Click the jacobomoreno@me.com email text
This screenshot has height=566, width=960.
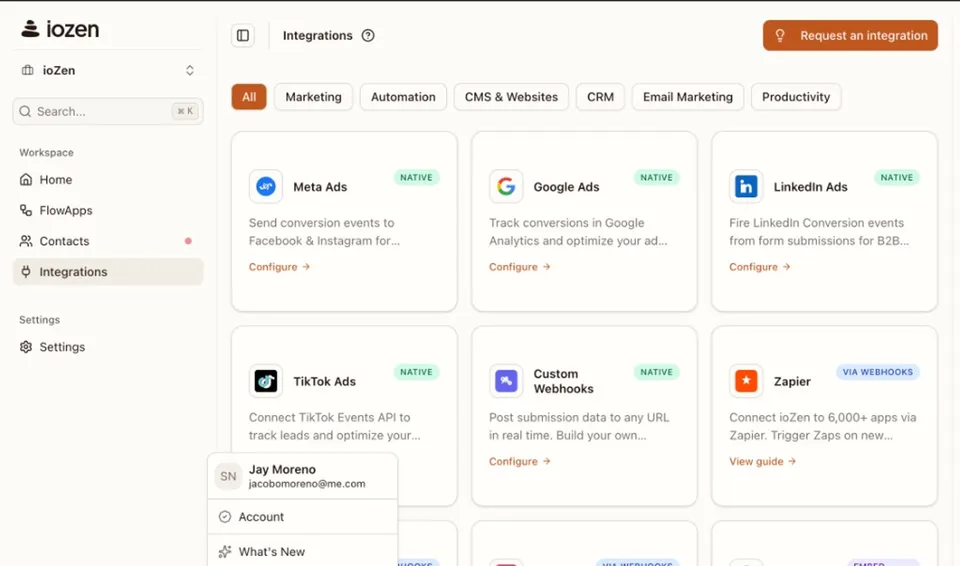click(307, 483)
